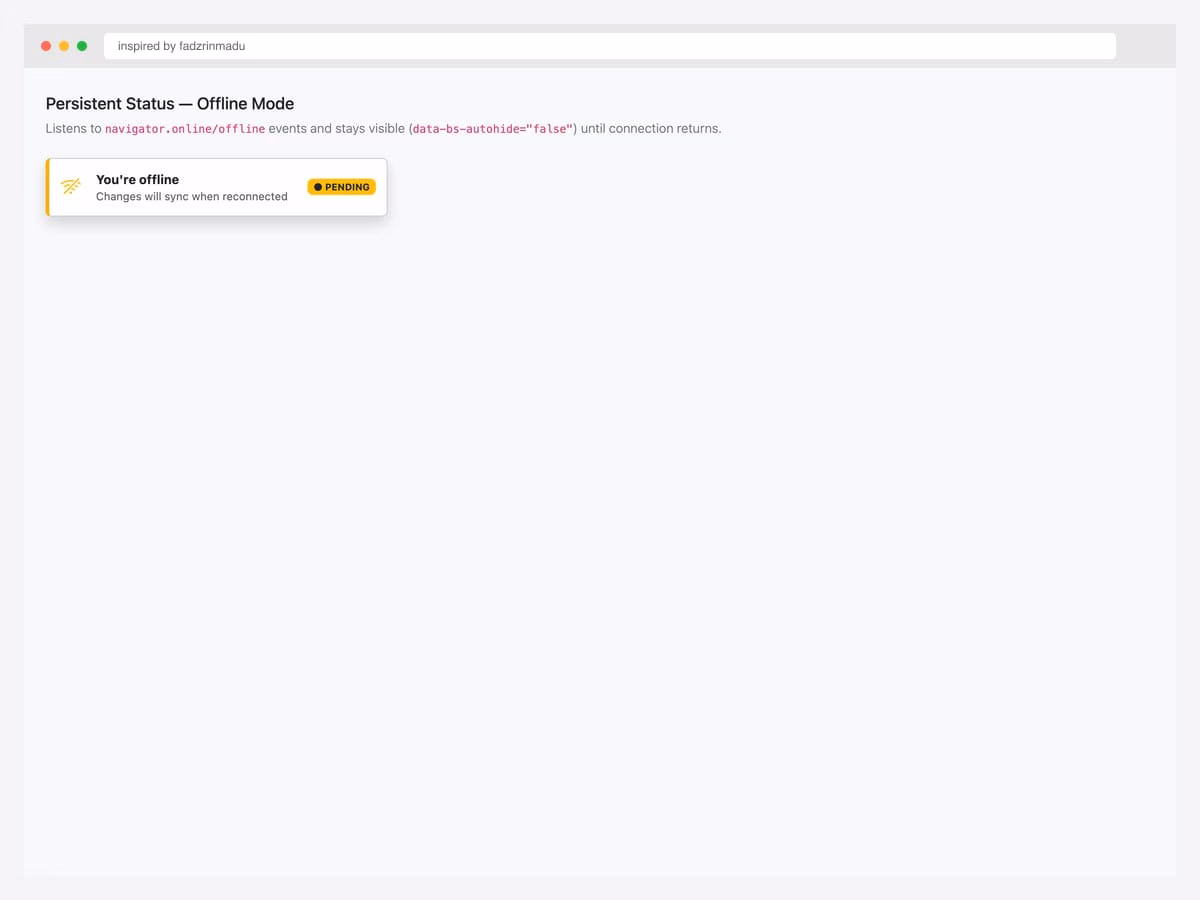Click the offline wifi-slash icon in toast
The height and width of the screenshot is (900, 1200).
[x=71, y=187]
